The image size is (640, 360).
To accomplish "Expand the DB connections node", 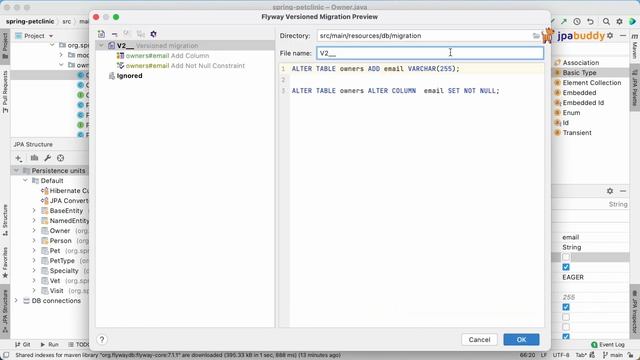I will [16, 300].
